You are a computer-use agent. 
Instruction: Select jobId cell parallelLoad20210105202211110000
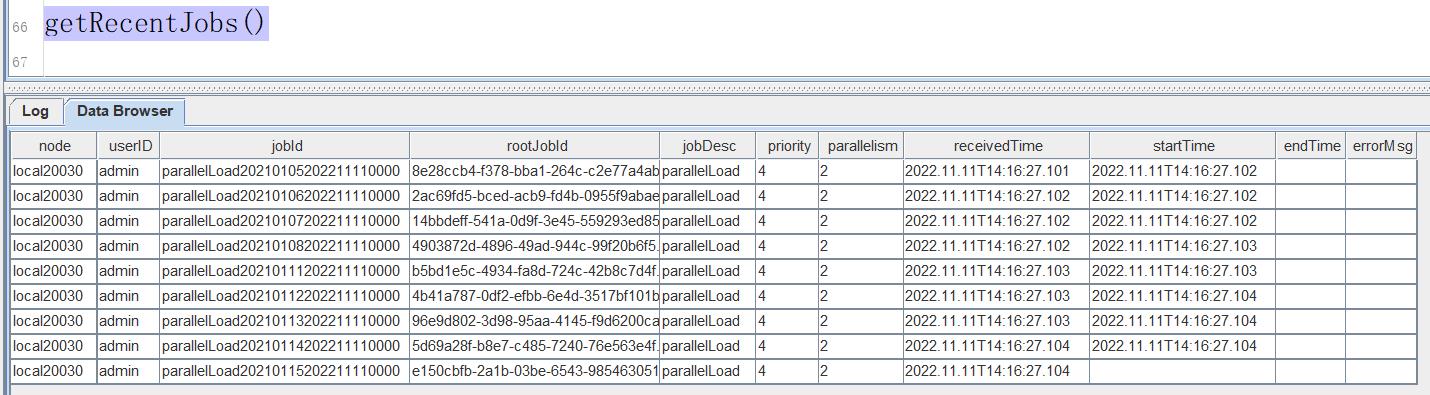point(284,171)
